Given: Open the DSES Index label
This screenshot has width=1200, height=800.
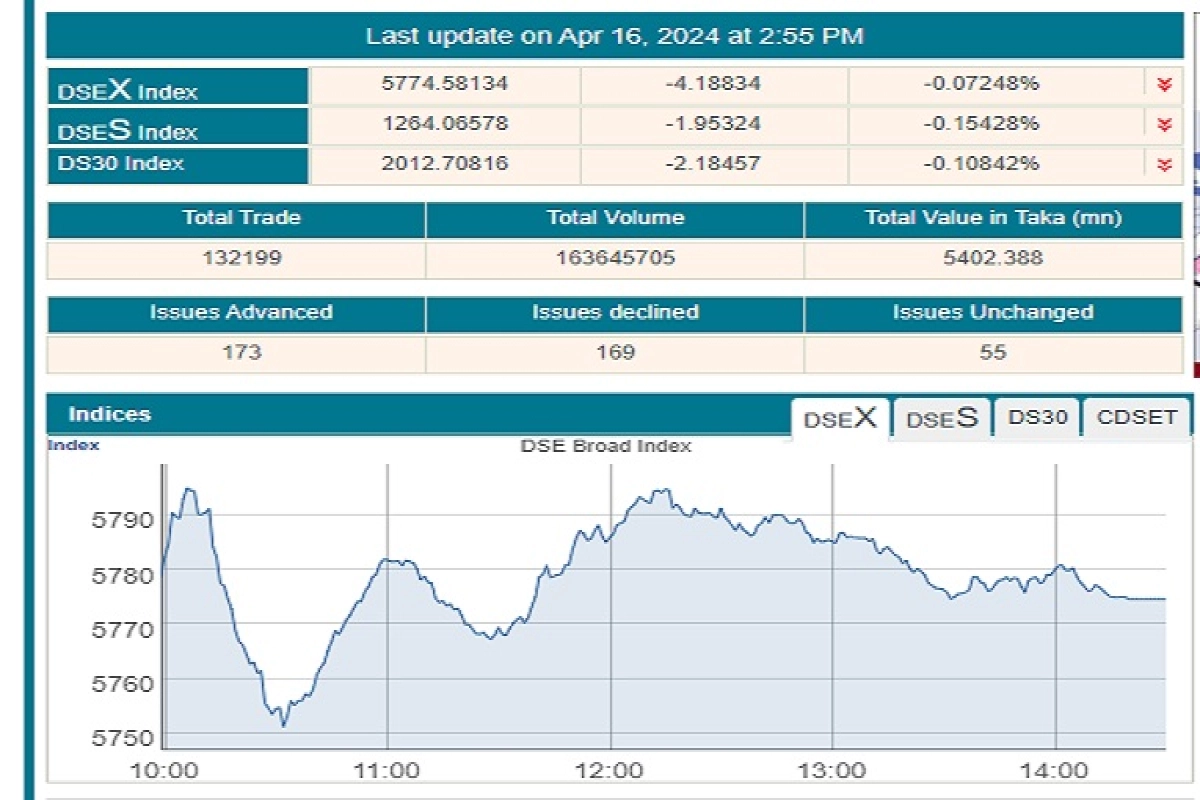Looking at the screenshot, I should [x=127, y=130].
